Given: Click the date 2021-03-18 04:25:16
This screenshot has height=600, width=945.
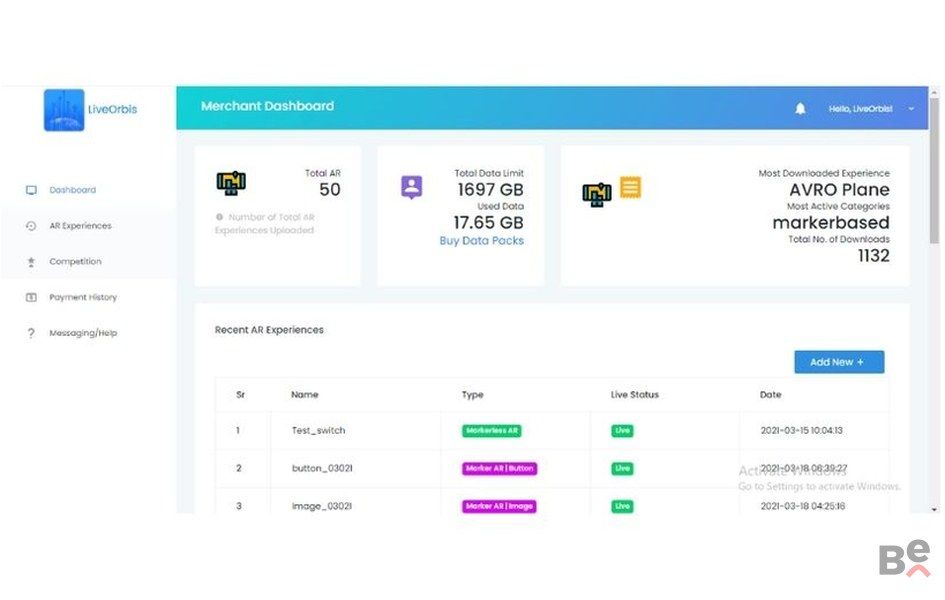Looking at the screenshot, I should click(x=803, y=506).
